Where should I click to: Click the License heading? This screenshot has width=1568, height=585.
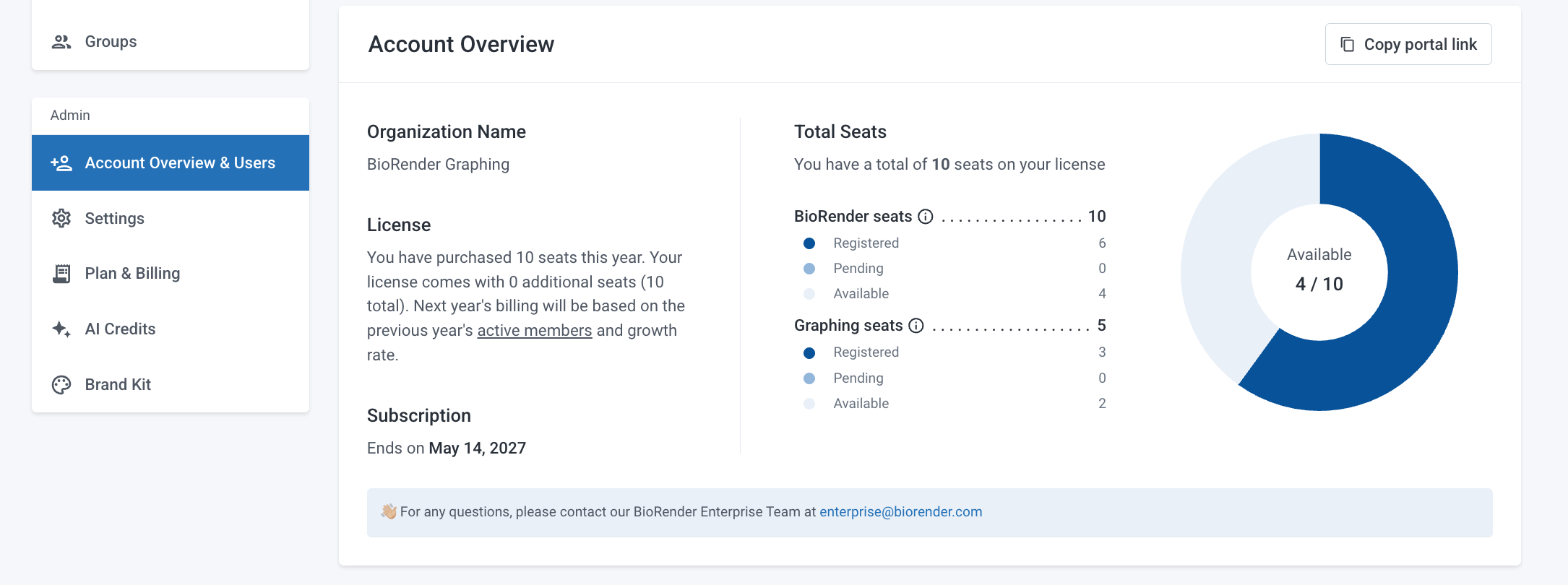click(x=399, y=225)
